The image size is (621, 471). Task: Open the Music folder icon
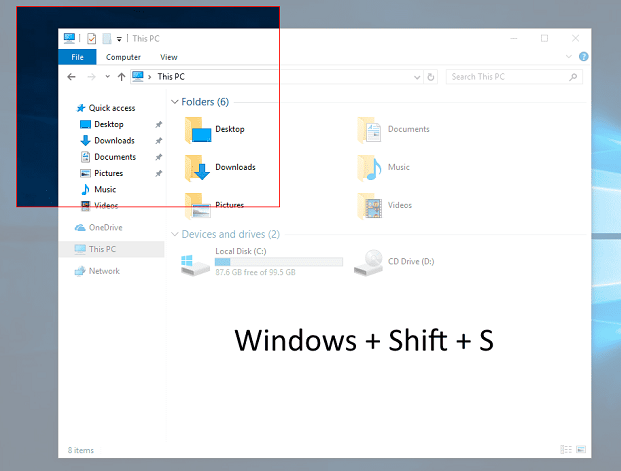coord(370,168)
